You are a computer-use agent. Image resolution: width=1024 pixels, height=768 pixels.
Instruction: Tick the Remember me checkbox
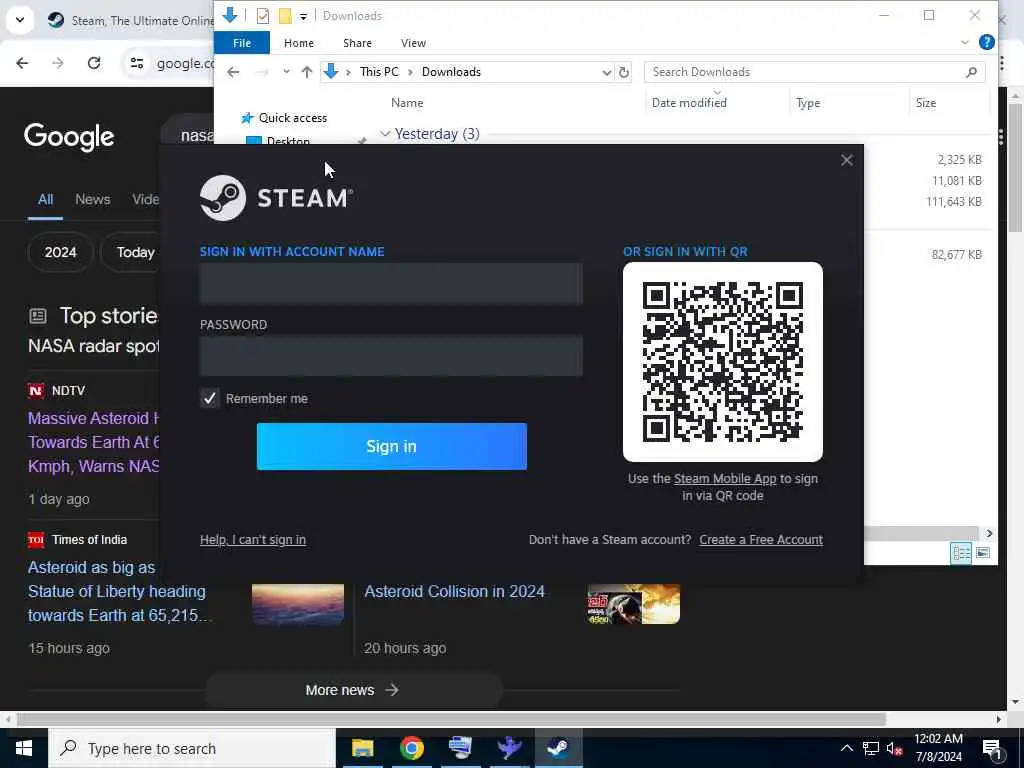[x=210, y=398]
